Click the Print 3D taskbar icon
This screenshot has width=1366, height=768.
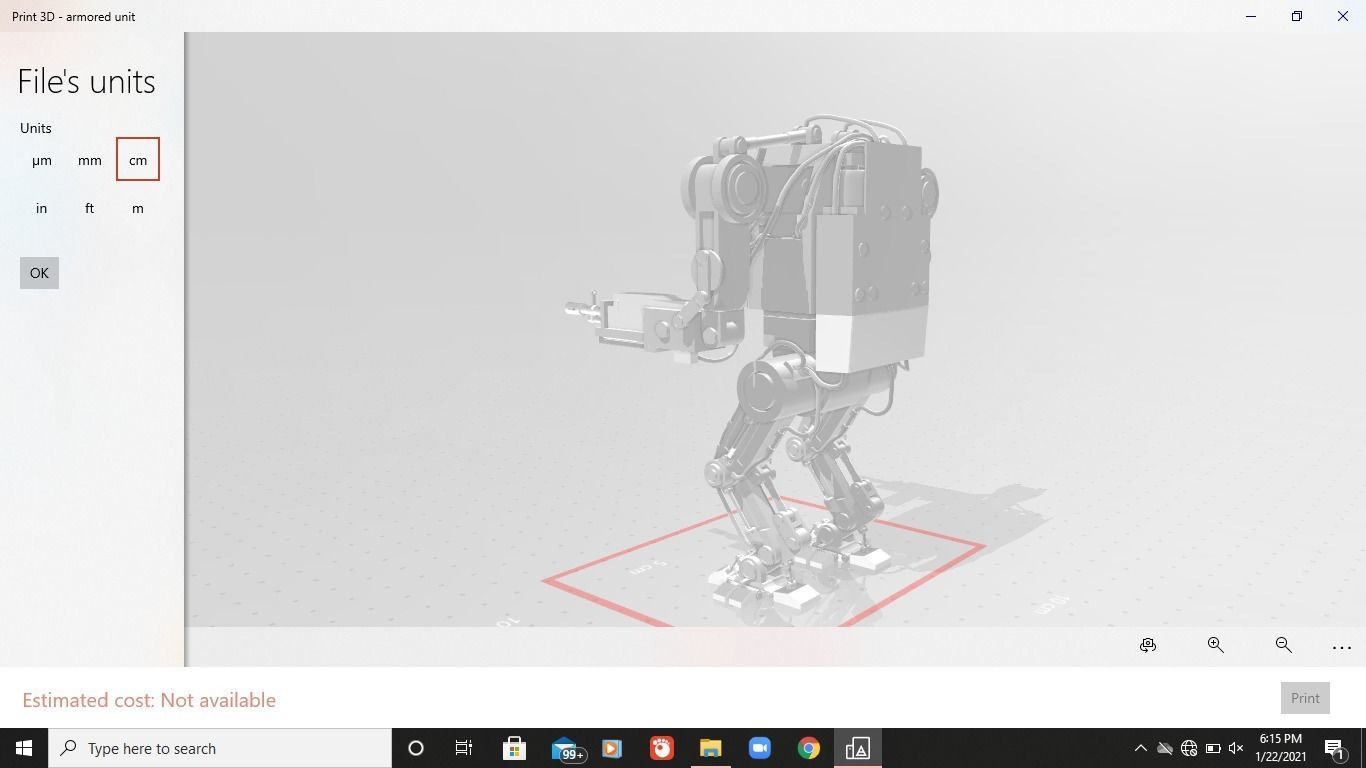point(857,748)
